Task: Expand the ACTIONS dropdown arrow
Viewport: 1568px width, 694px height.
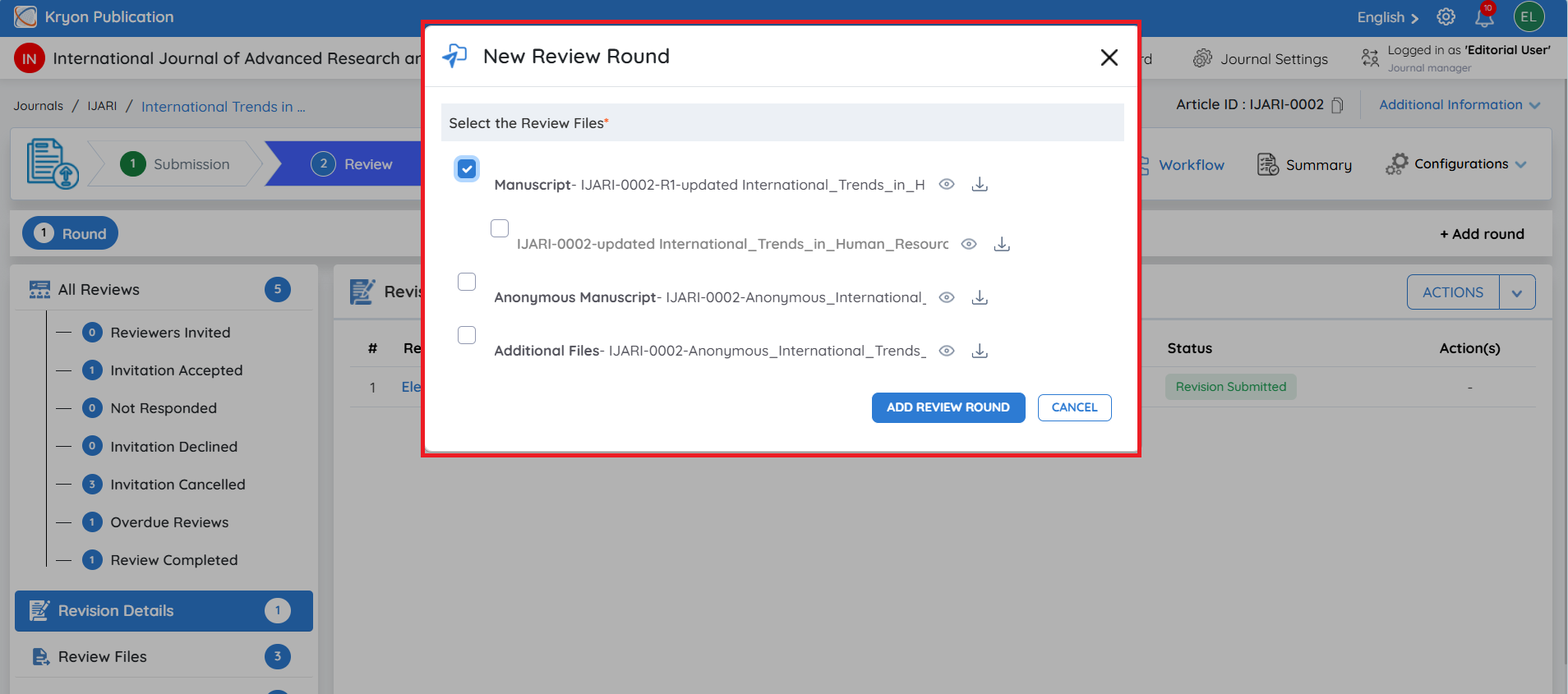Action: pos(1517,292)
